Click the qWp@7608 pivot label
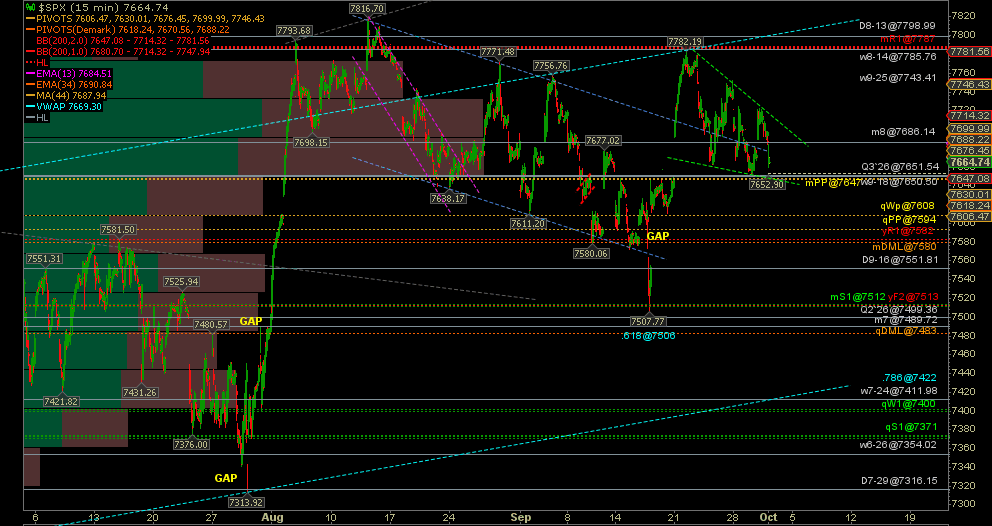This screenshot has width=992, height=526. point(908,206)
